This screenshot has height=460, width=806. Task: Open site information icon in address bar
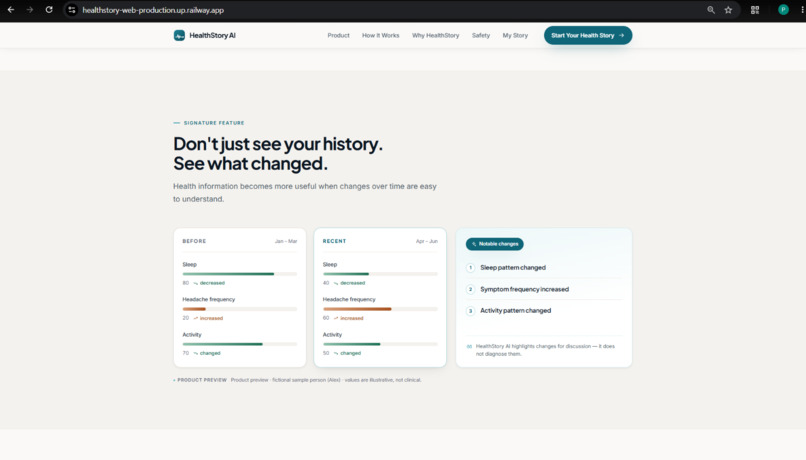71,10
